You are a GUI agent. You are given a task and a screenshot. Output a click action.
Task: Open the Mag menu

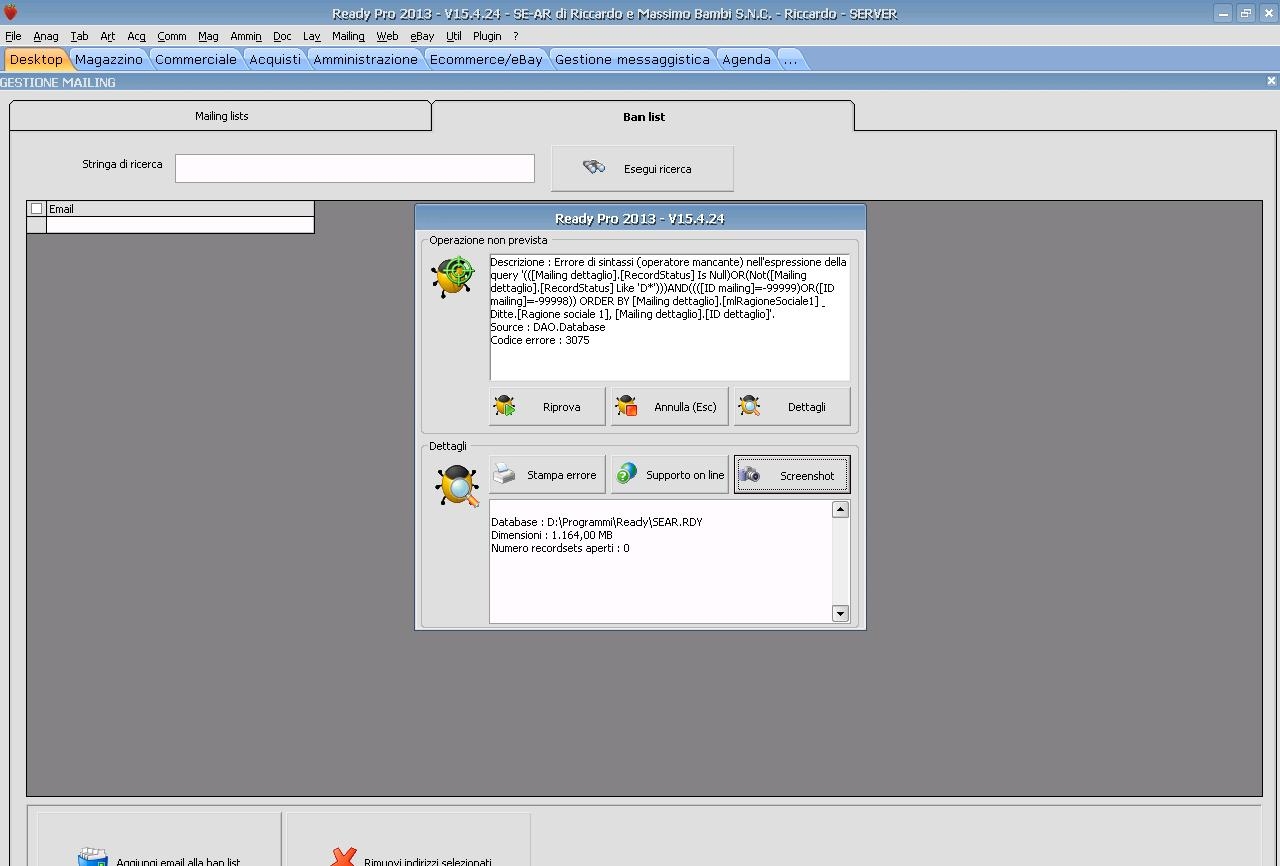pyautogui.click(x=208, y=36)
